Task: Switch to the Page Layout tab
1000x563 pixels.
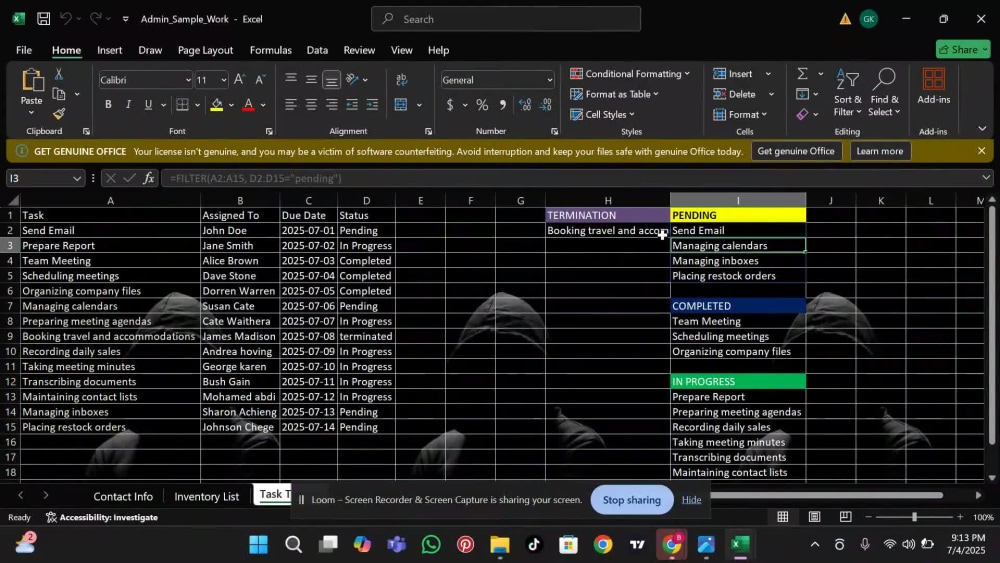Action: tap(205, 50)
